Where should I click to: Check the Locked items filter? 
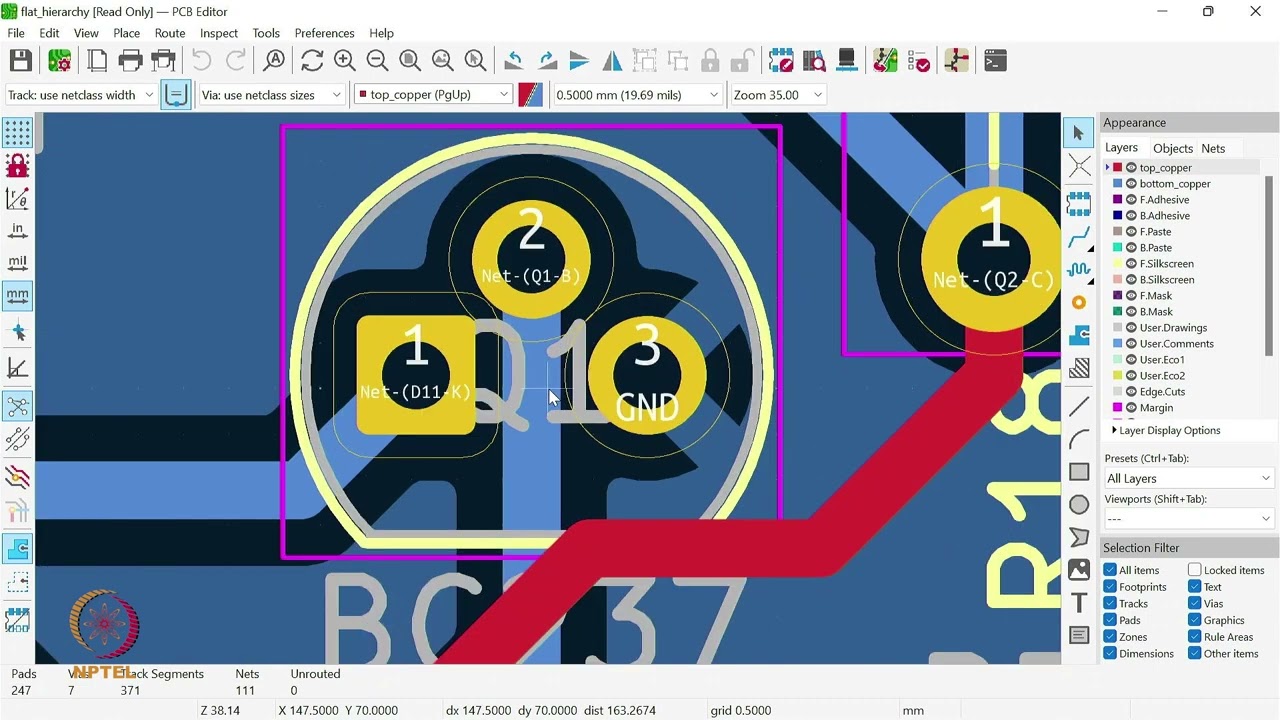coord(1194,570)
